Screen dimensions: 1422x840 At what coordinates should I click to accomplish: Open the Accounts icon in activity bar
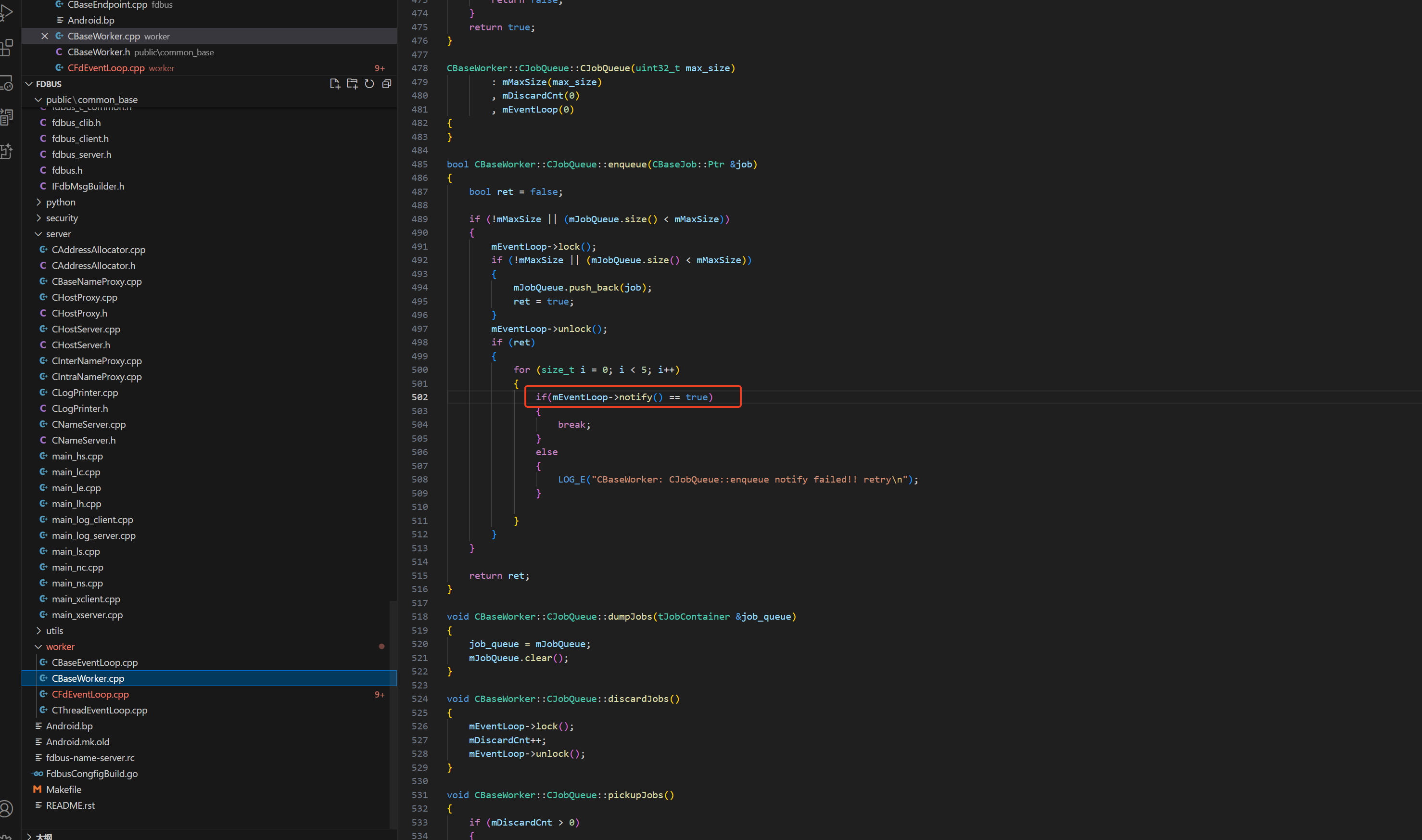[6, 809]
